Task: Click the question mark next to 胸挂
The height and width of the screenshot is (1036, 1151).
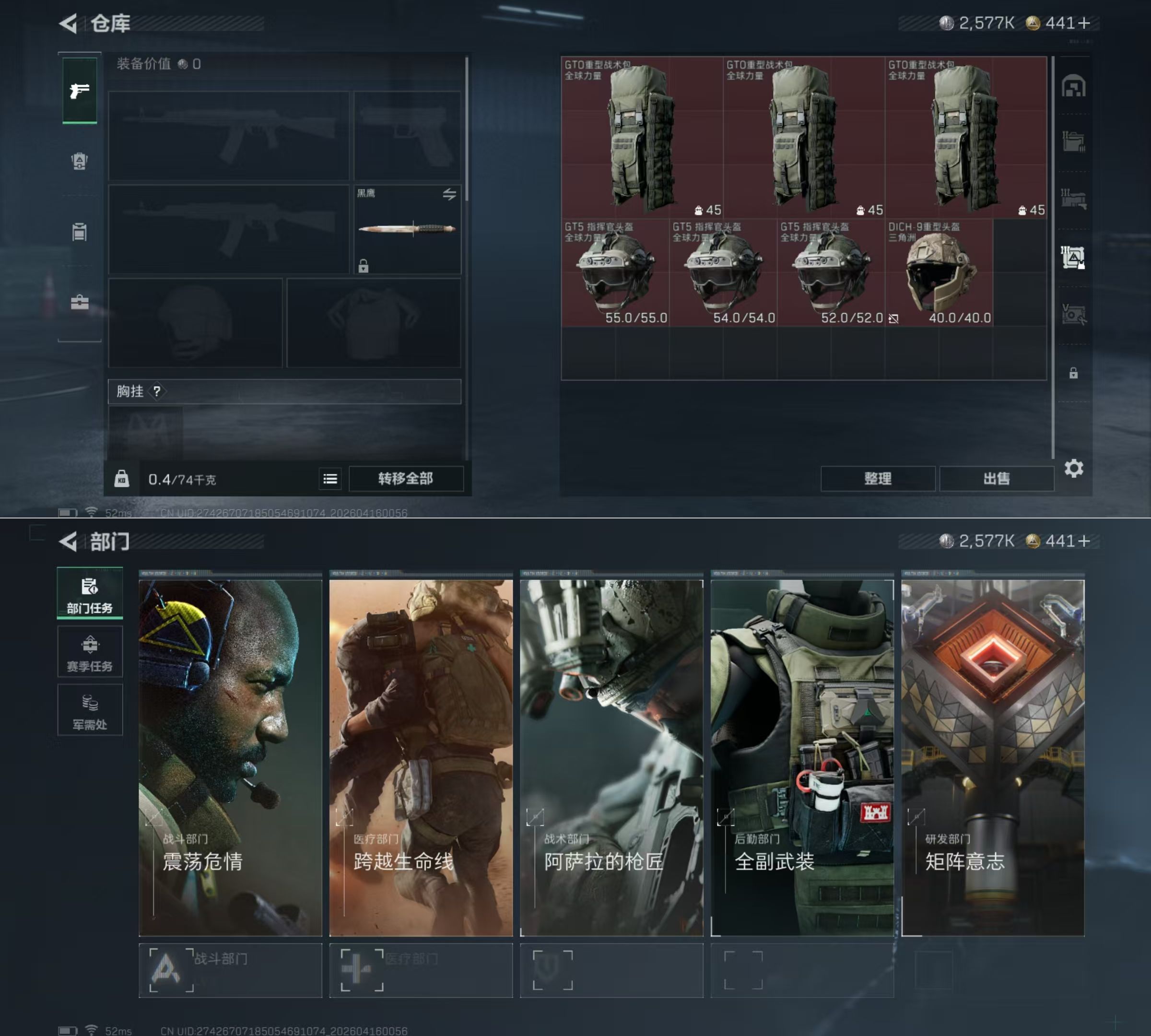Action: (x=156, y=391)
